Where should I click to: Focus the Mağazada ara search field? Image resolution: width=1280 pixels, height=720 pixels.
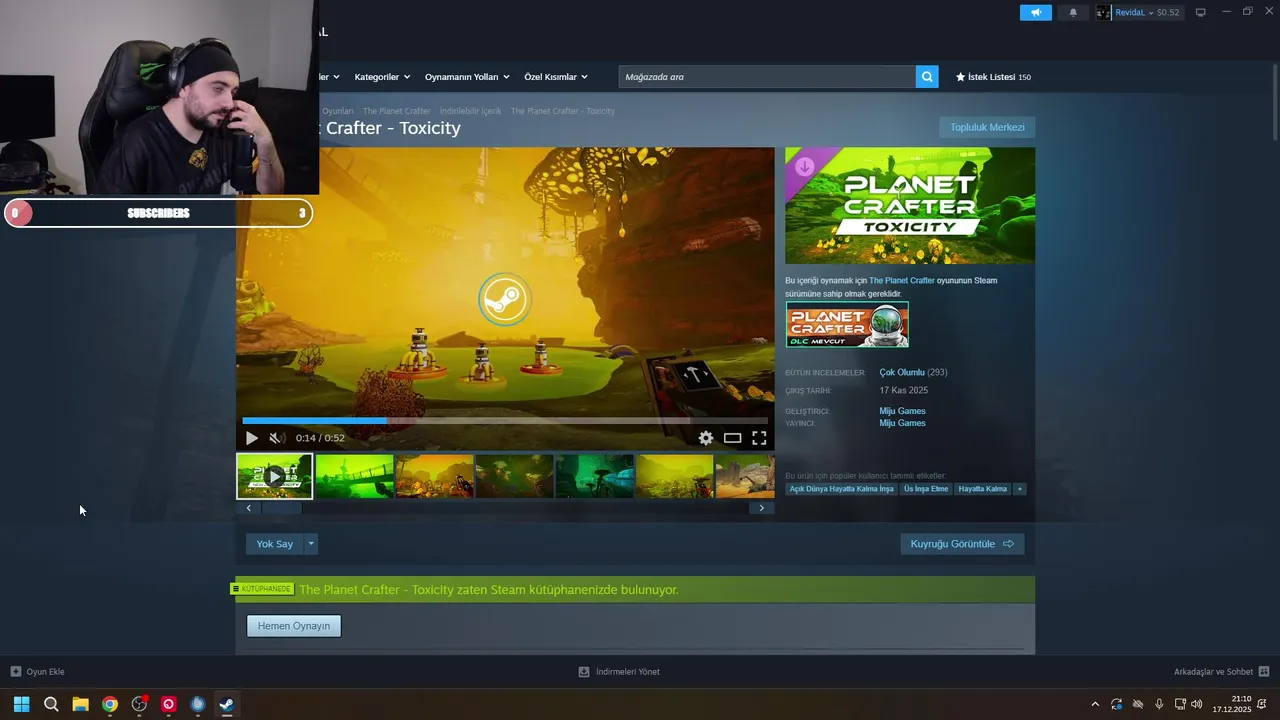(767, 77)
